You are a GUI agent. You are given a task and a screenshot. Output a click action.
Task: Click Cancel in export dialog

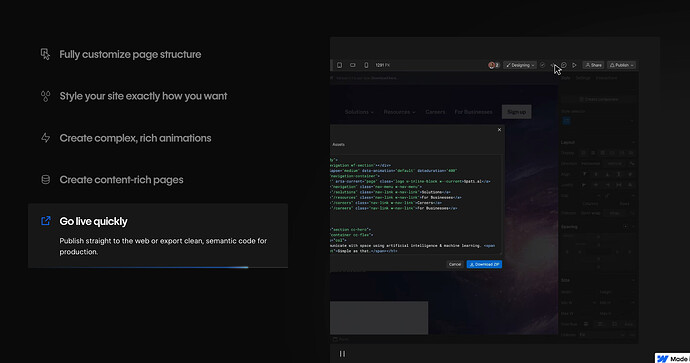(455, 264)
